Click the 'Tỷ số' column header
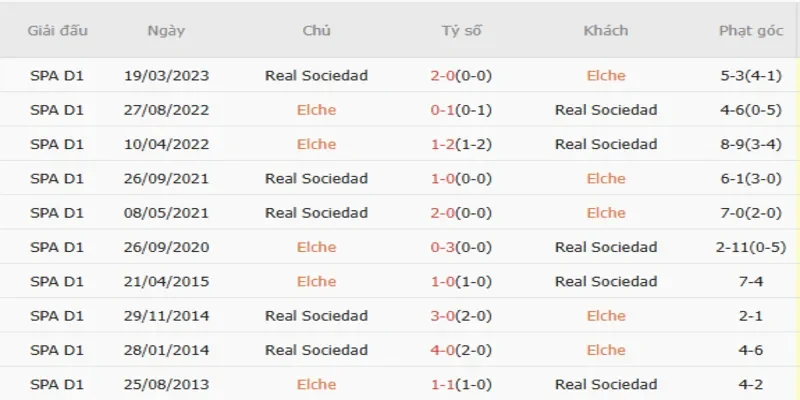Screen dimensions: 800x400 click(461, 30)
